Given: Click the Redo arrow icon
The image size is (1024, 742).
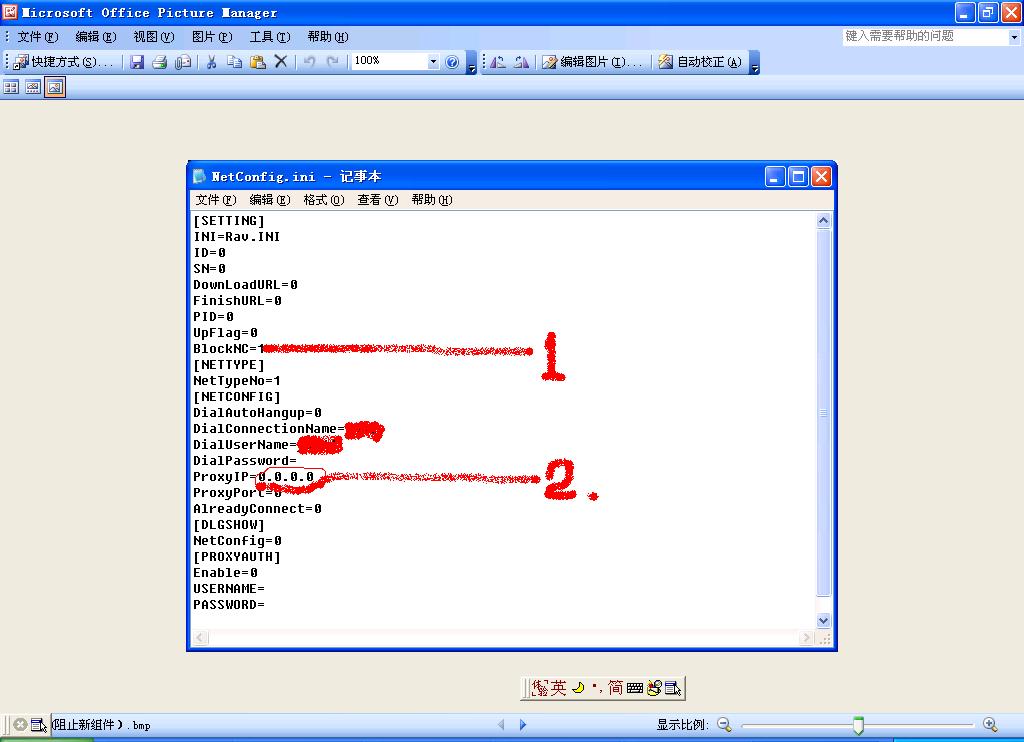Looking at the screenshot, I should [333, 62].
